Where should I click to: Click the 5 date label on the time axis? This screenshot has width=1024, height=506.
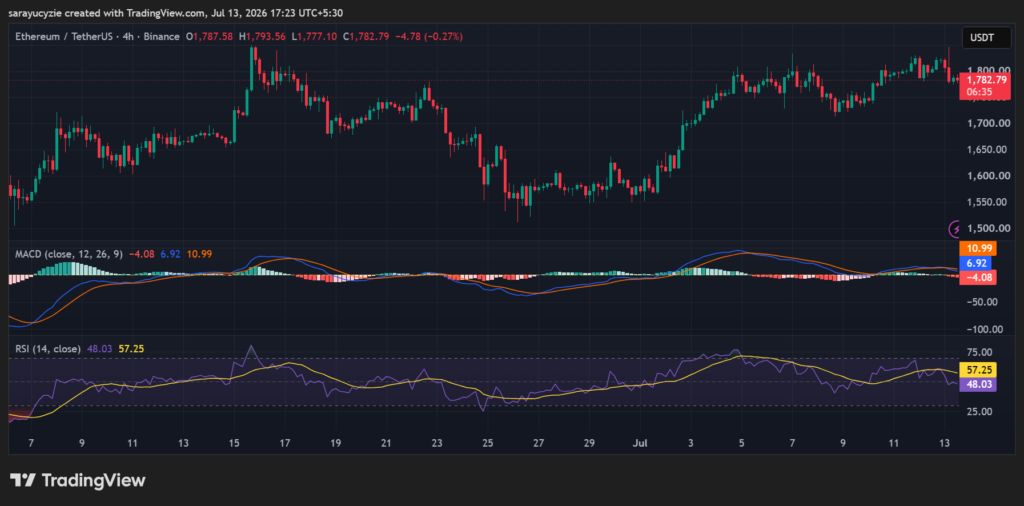741,443
